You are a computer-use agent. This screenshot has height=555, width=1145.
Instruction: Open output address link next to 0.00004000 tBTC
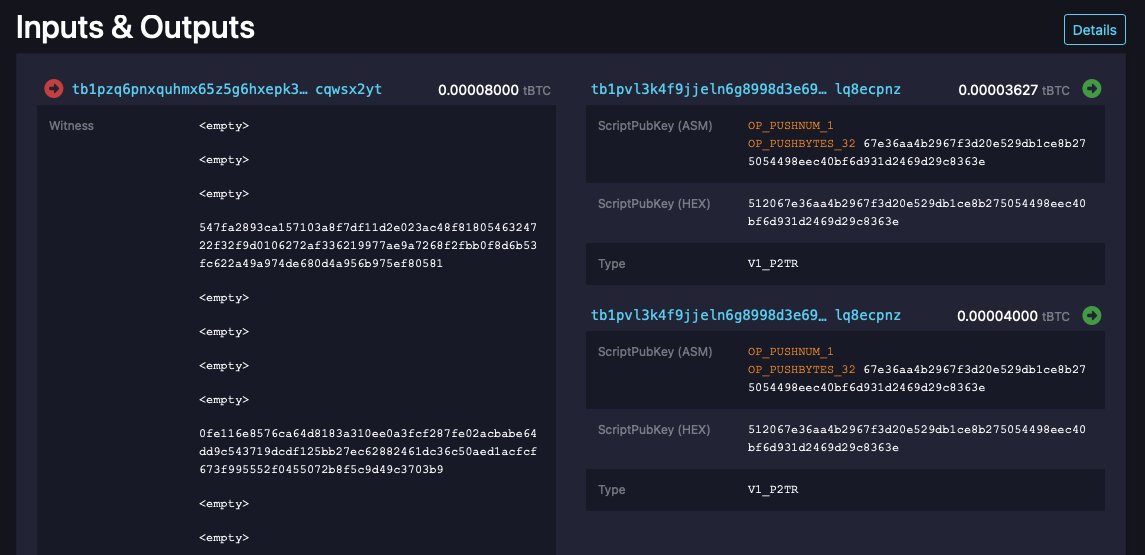tap(746, 315)
